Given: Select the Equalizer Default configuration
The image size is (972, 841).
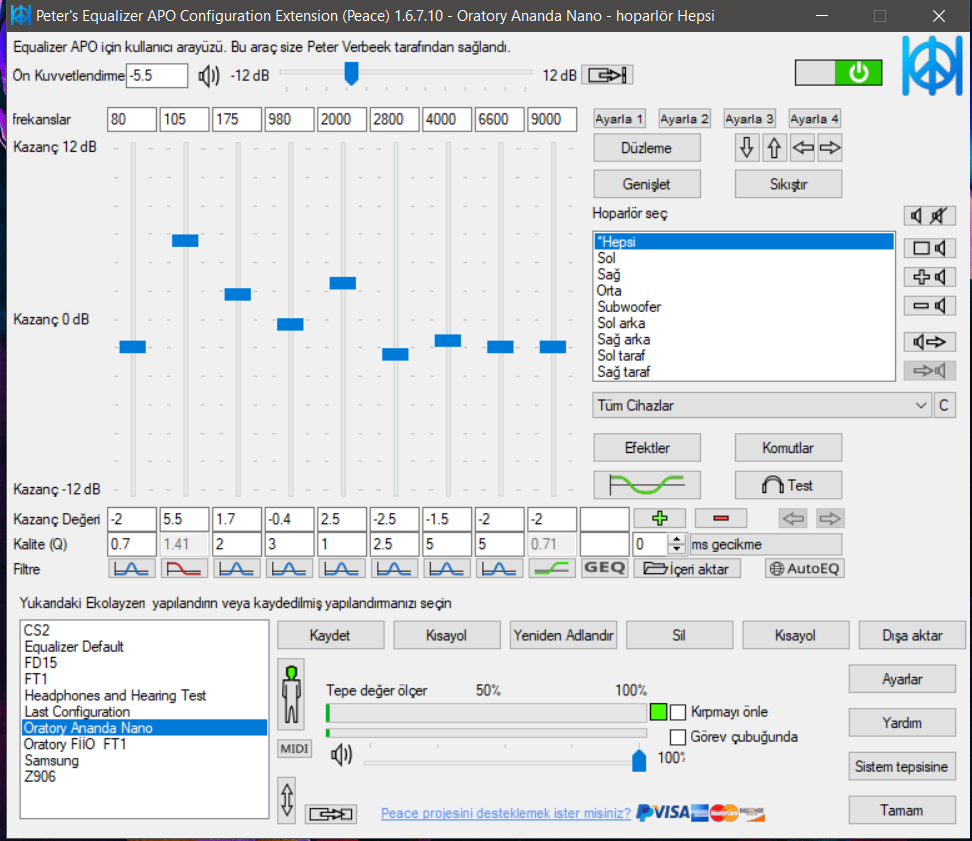Looking at the screenshot, I should (x=144, y=646).
